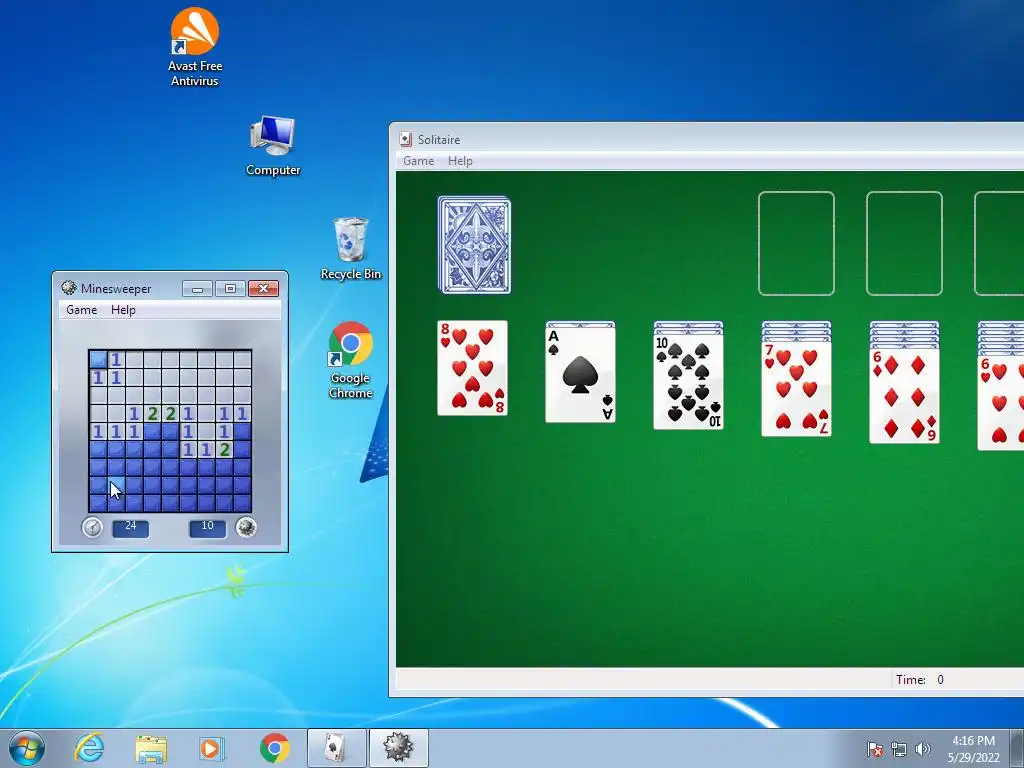This screenshot has width=1024, height=768.
Task: Open the Computer desktop icon
Action: (x=273, y=146)
